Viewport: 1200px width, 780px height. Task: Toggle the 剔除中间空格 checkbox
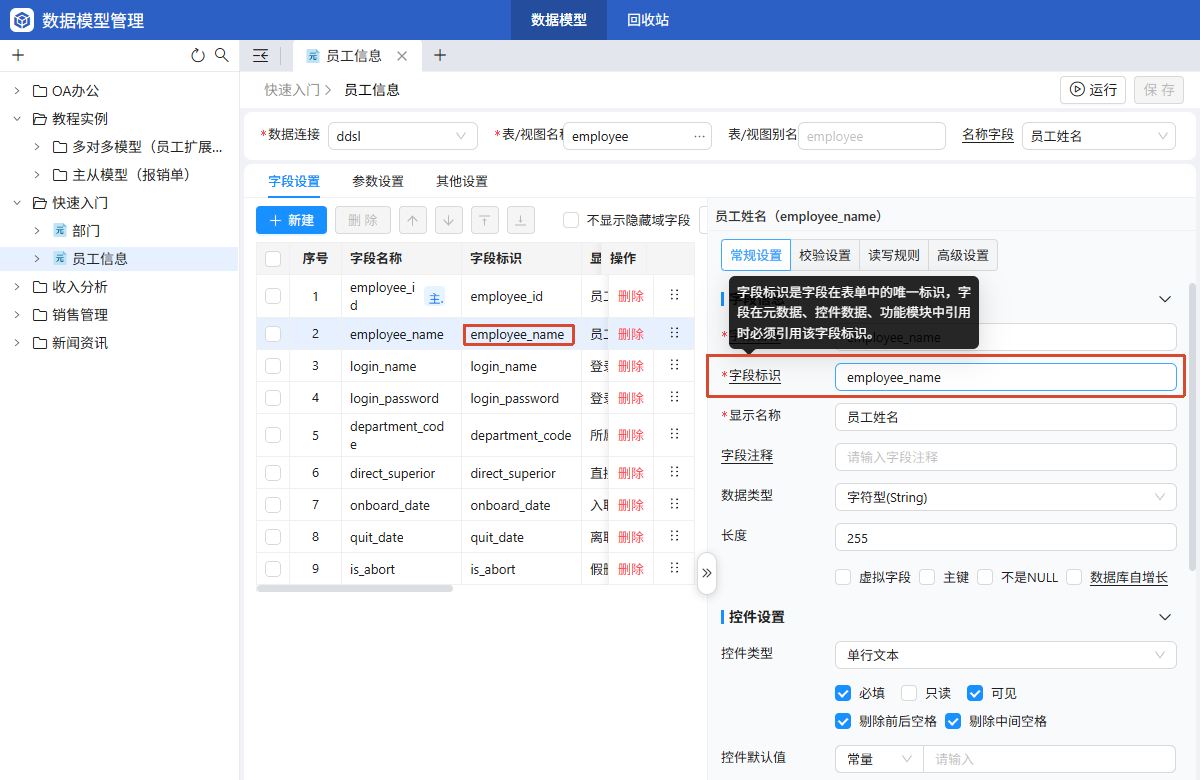tap(953, 721)
